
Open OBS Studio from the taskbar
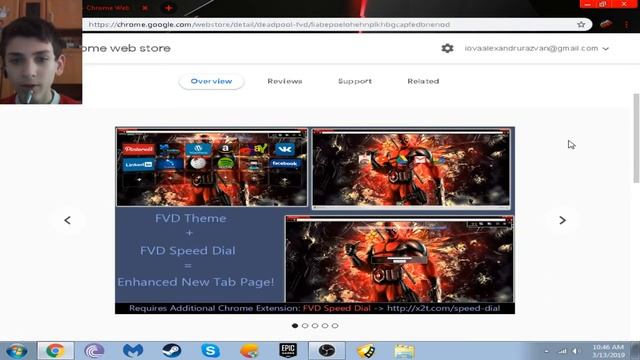[327, 351]
